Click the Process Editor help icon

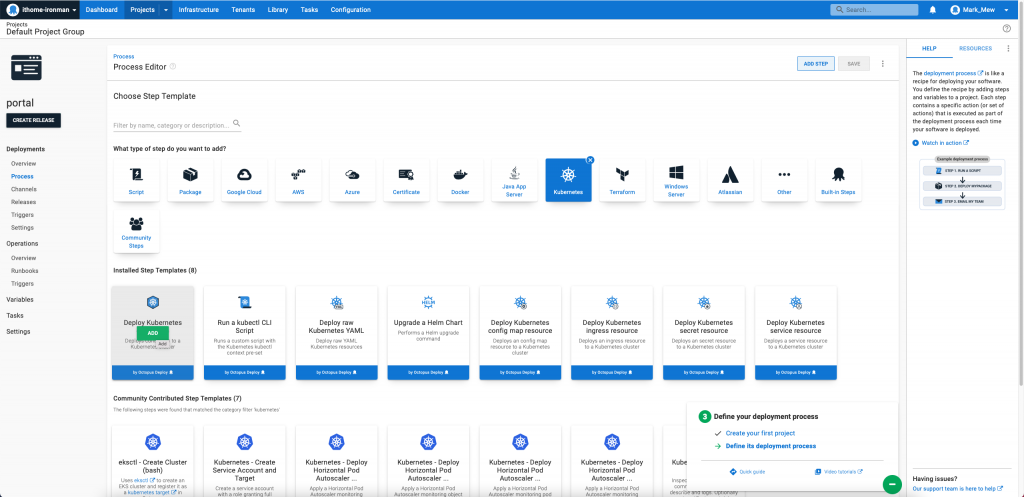173,67
